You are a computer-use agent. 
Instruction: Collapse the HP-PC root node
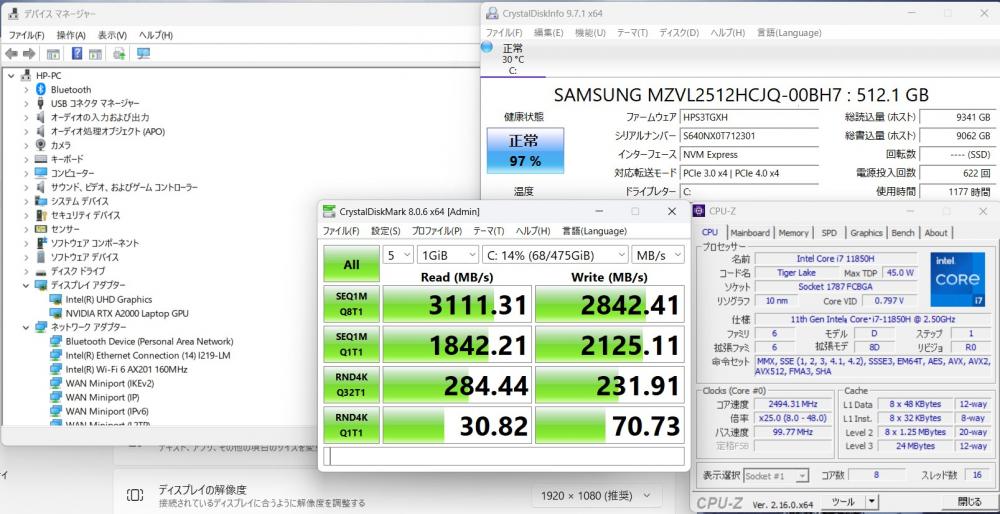tap(11, 75)
